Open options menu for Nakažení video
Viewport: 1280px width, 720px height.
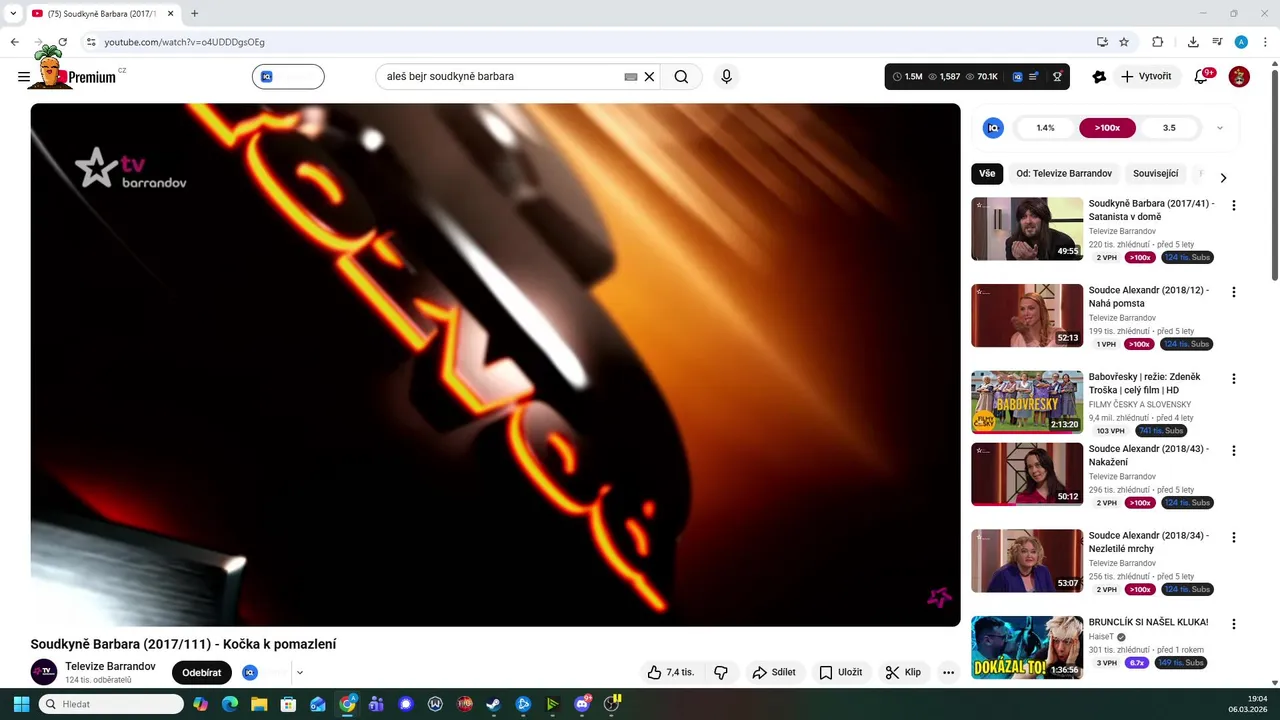[1234, 451]
